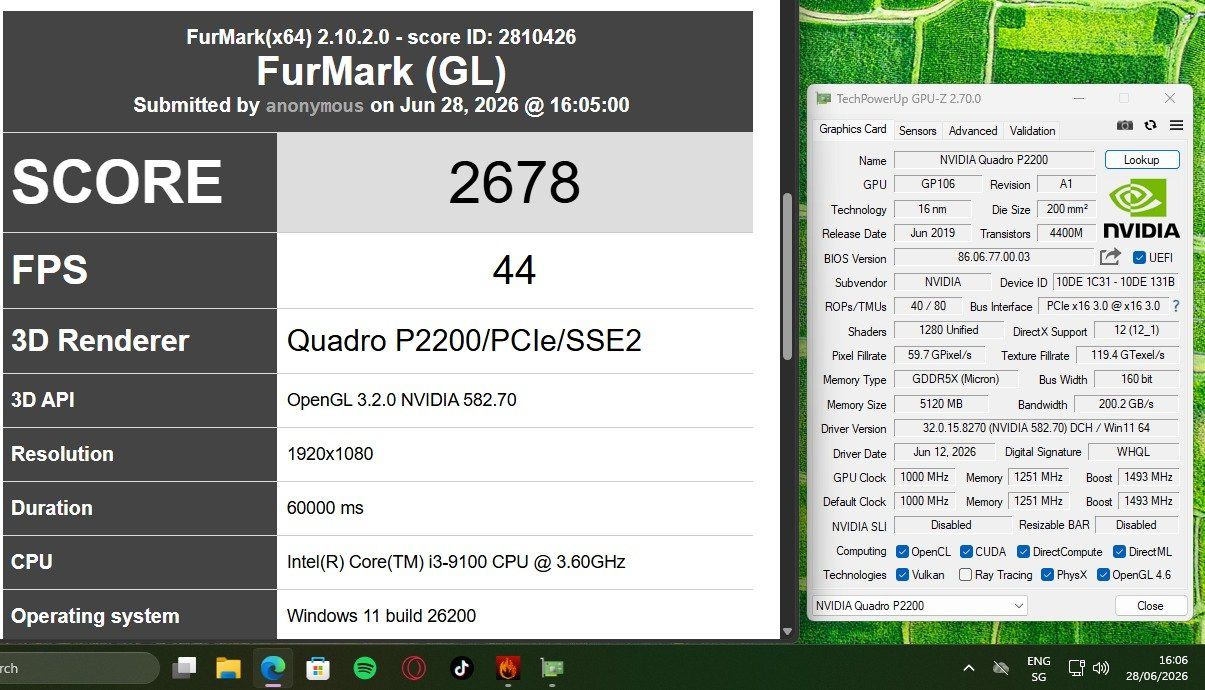Show hidden system tray icons

coord(968,667)
